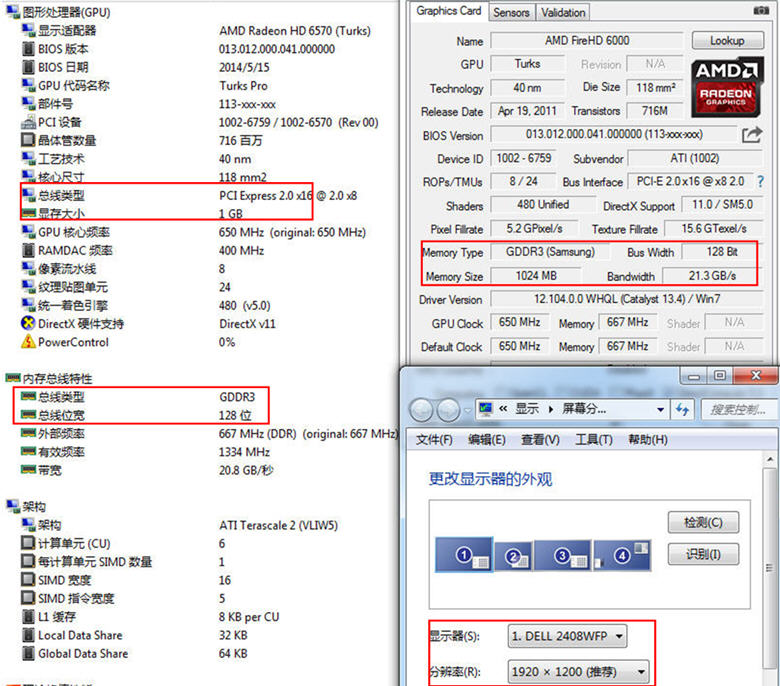Click the Driver Version field
780x686 pixels.
627,299
